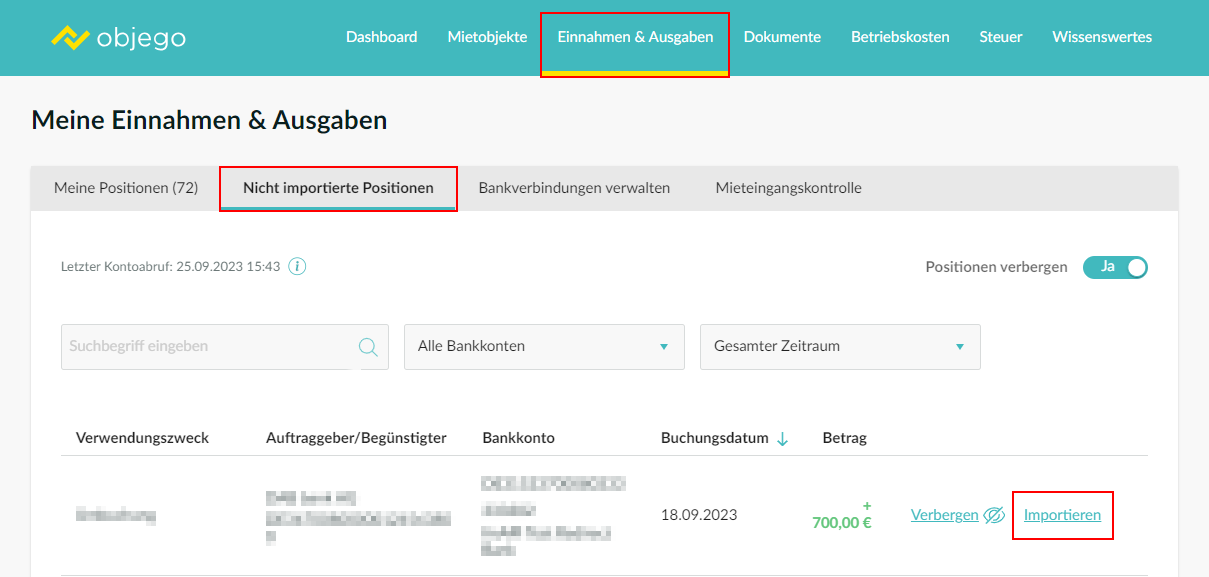
Task: Go to Mietobjekte in navigation
Action: tap(487, 37)
